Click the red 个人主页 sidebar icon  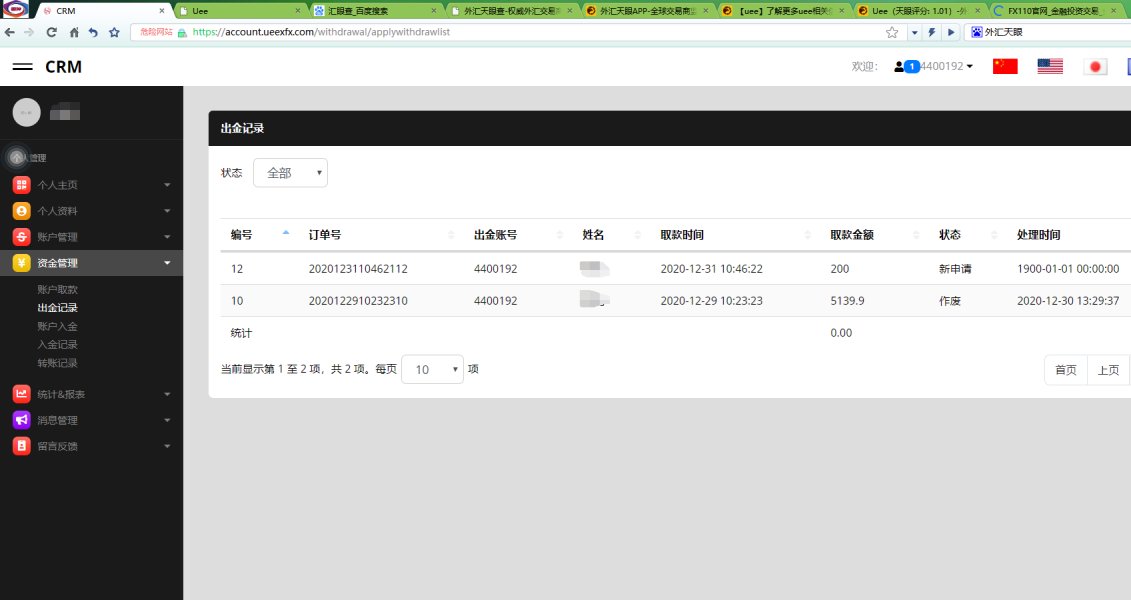click(21, 185)
